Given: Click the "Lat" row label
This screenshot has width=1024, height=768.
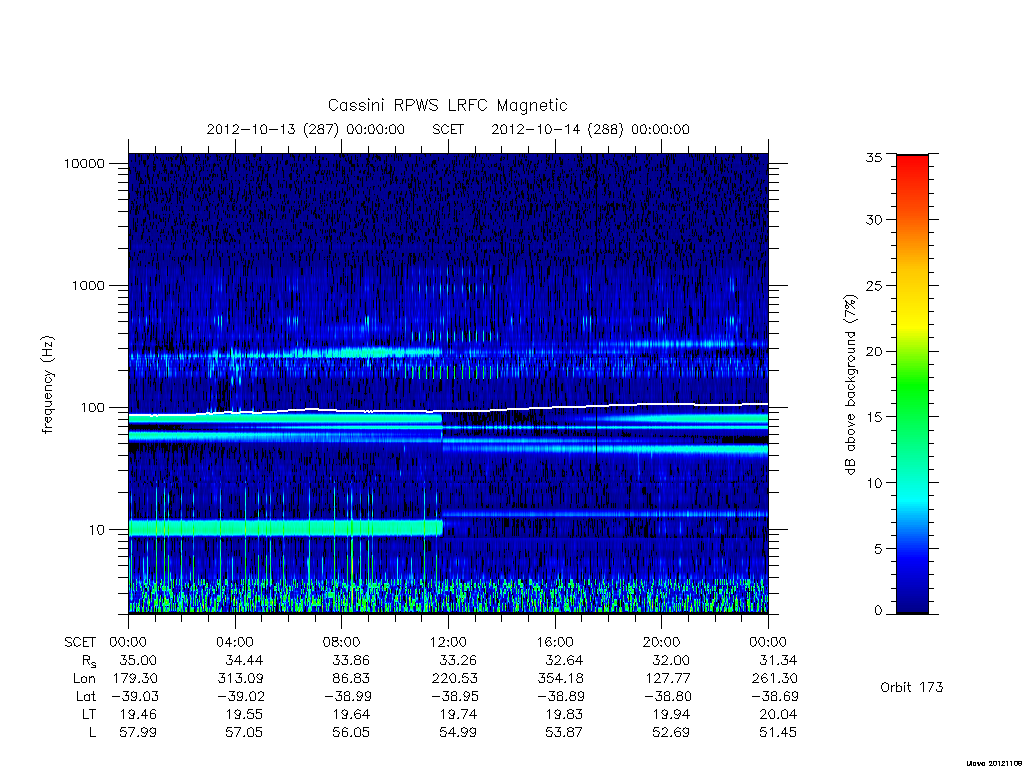Looking at the screenshot, I should (x=85, y=696).
